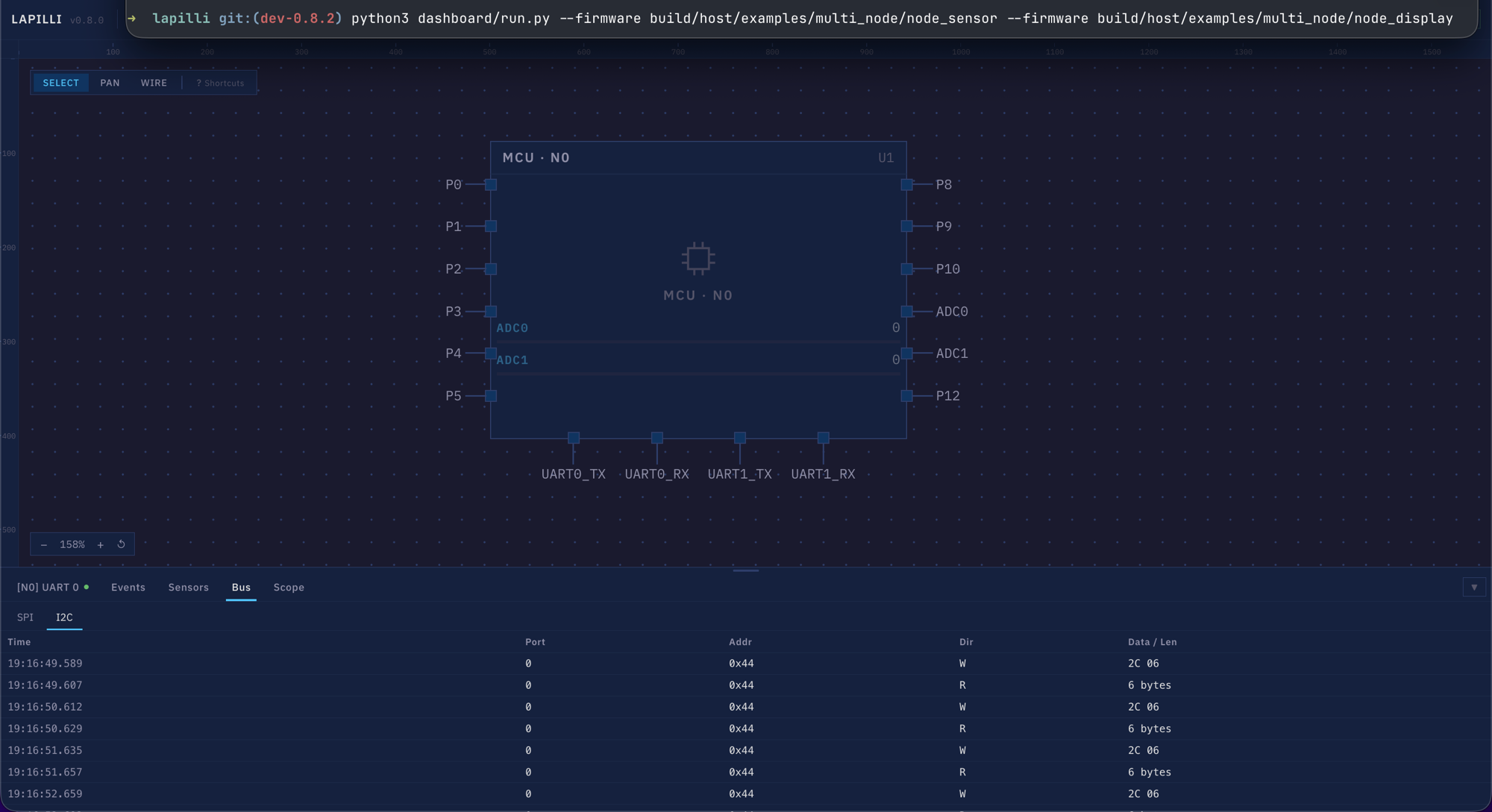
Task: Click the P12 pin label
Action: coord(948,396)
